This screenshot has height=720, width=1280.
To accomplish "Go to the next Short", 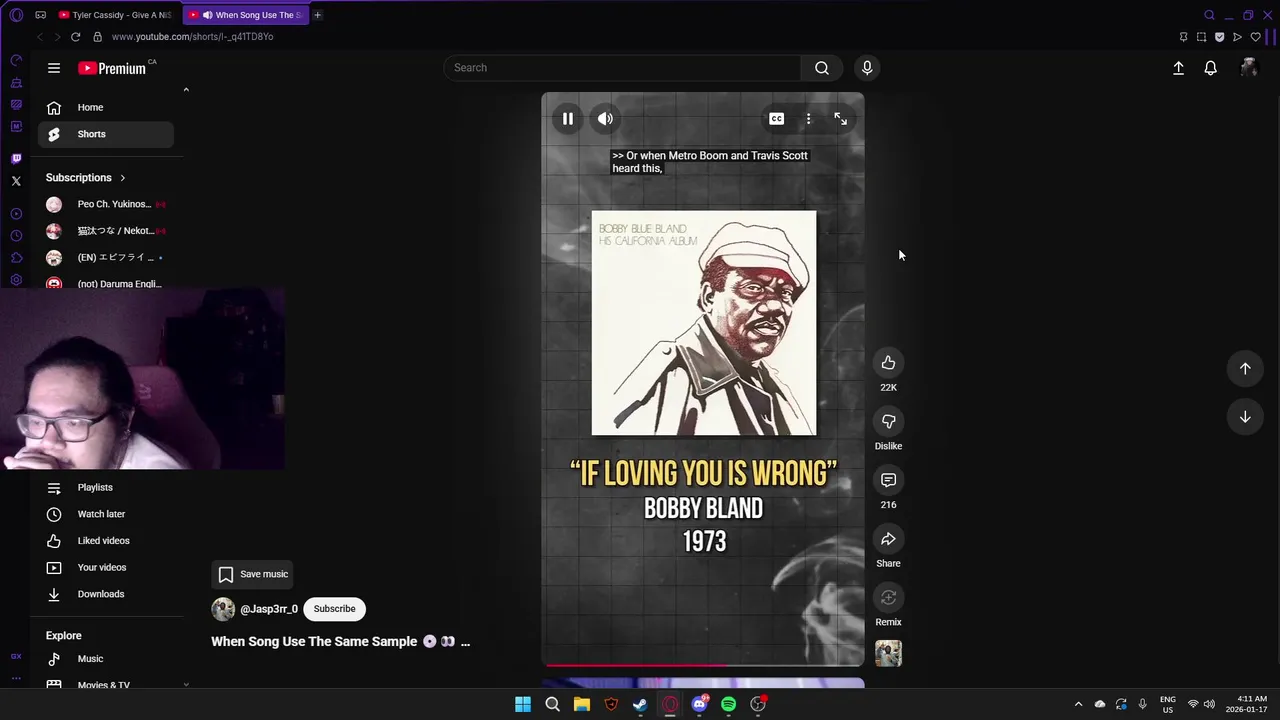I will [1245, 417].
